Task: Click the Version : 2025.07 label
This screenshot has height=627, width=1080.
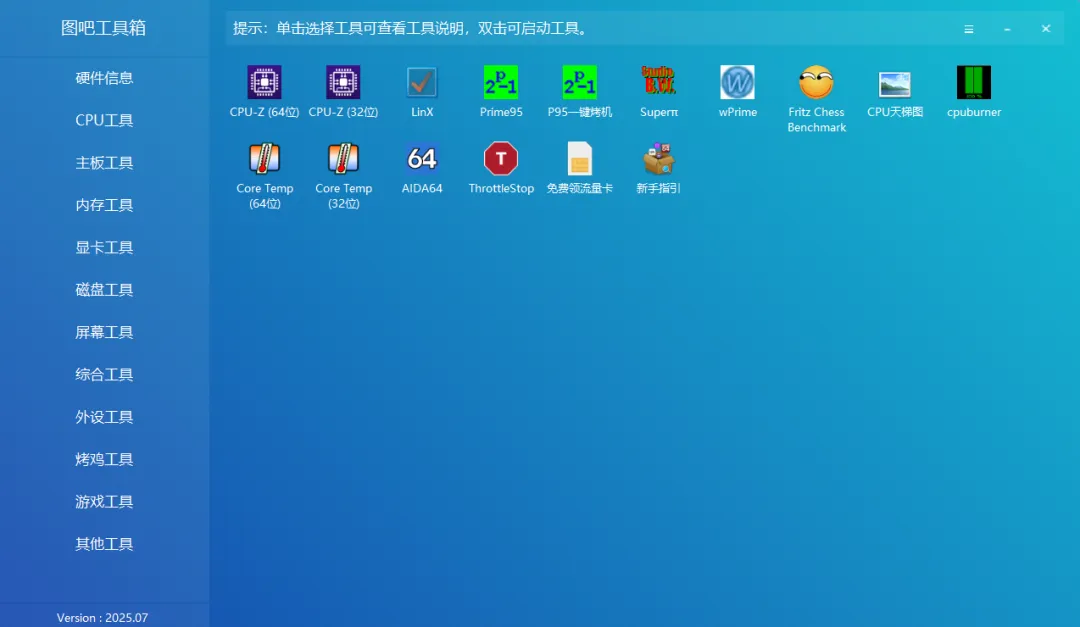Action: tap(102, 617)
